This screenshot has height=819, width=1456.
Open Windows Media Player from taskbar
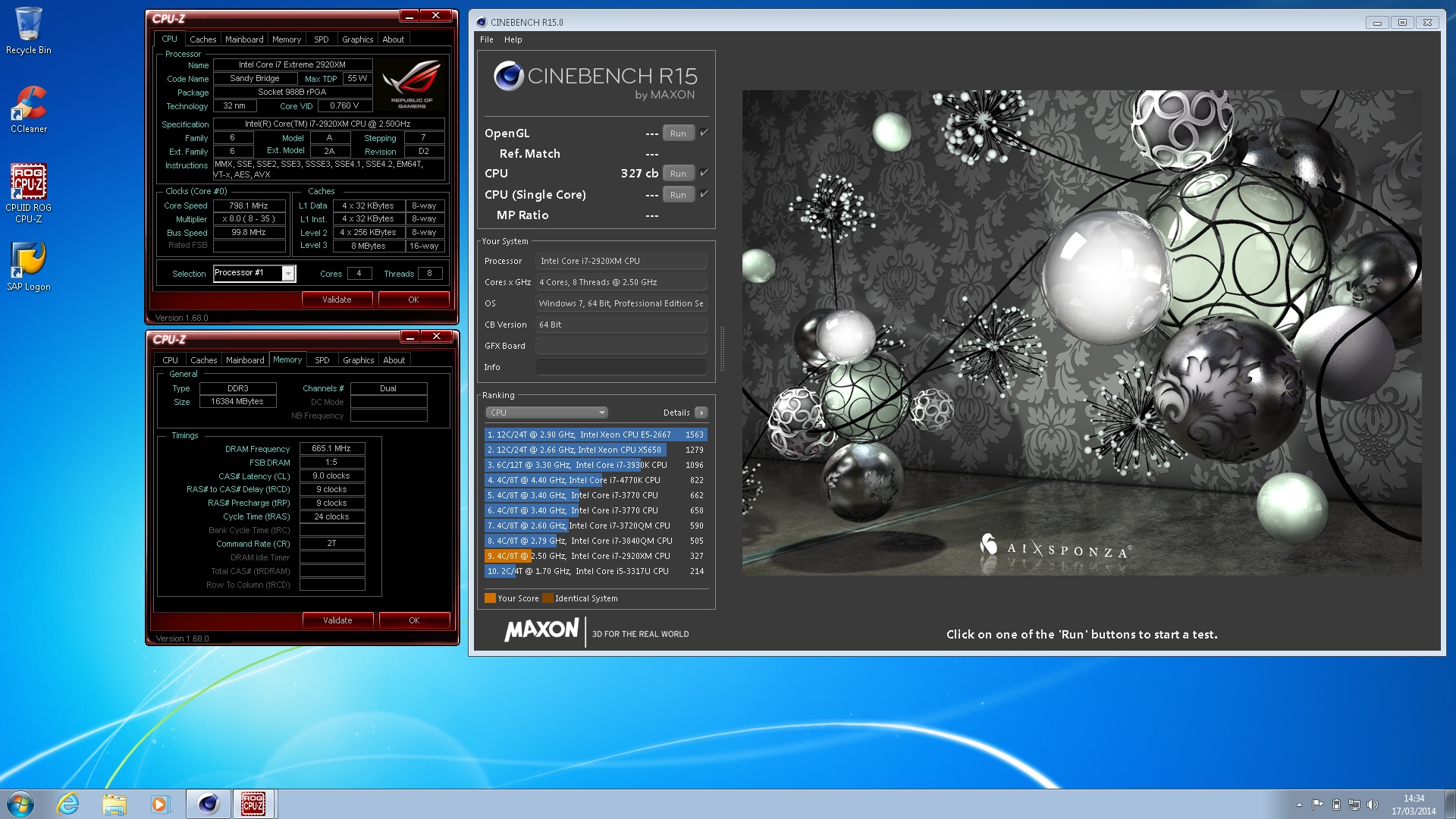160,804
